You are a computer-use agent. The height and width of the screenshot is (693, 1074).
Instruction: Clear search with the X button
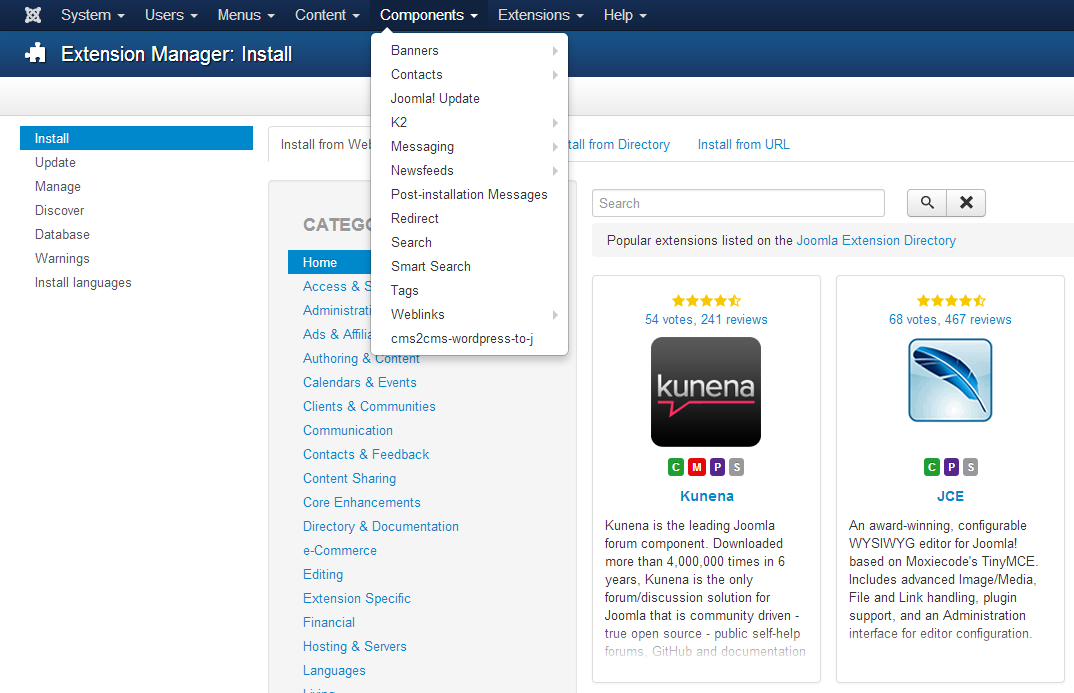click(966, 203)
